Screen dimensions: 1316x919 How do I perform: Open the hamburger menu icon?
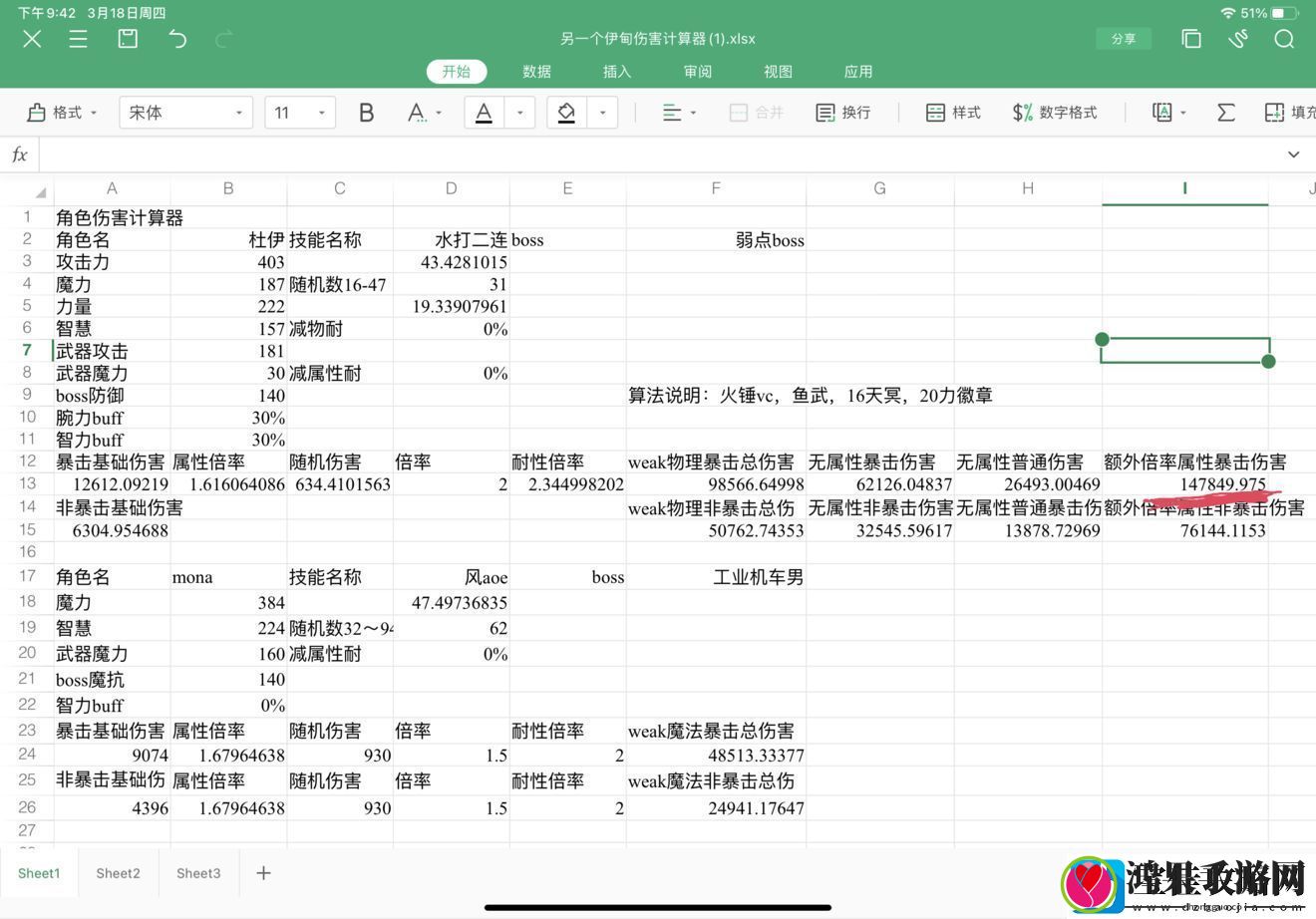click(x=79, y=39)
